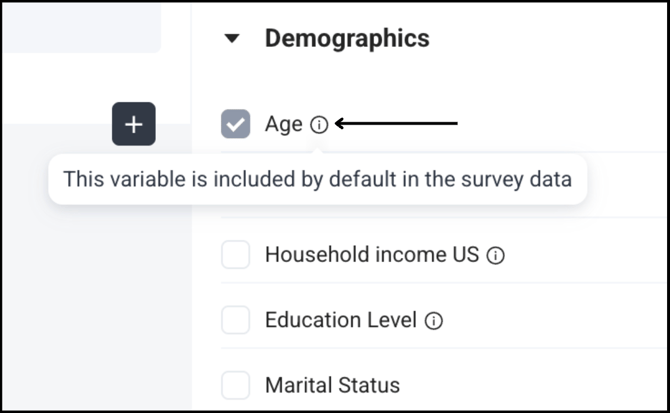Open the info icon beside Age
The height and width of the screenshot is (413, 670).
pos(319,125)
